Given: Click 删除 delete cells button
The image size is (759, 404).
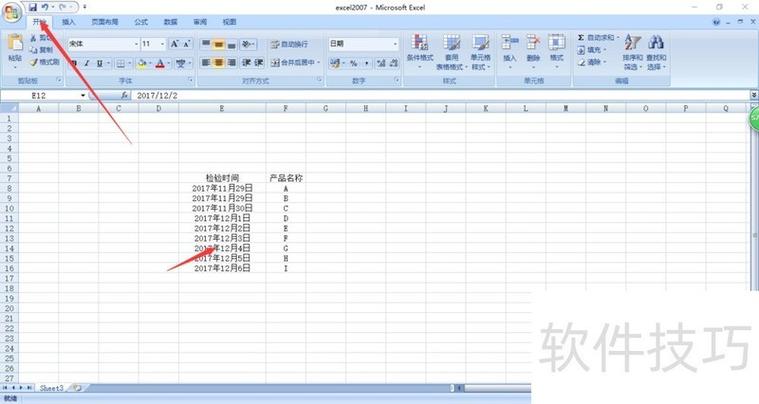Looking at the screenshot, I should pyautogui.click(x=533, y=52).
